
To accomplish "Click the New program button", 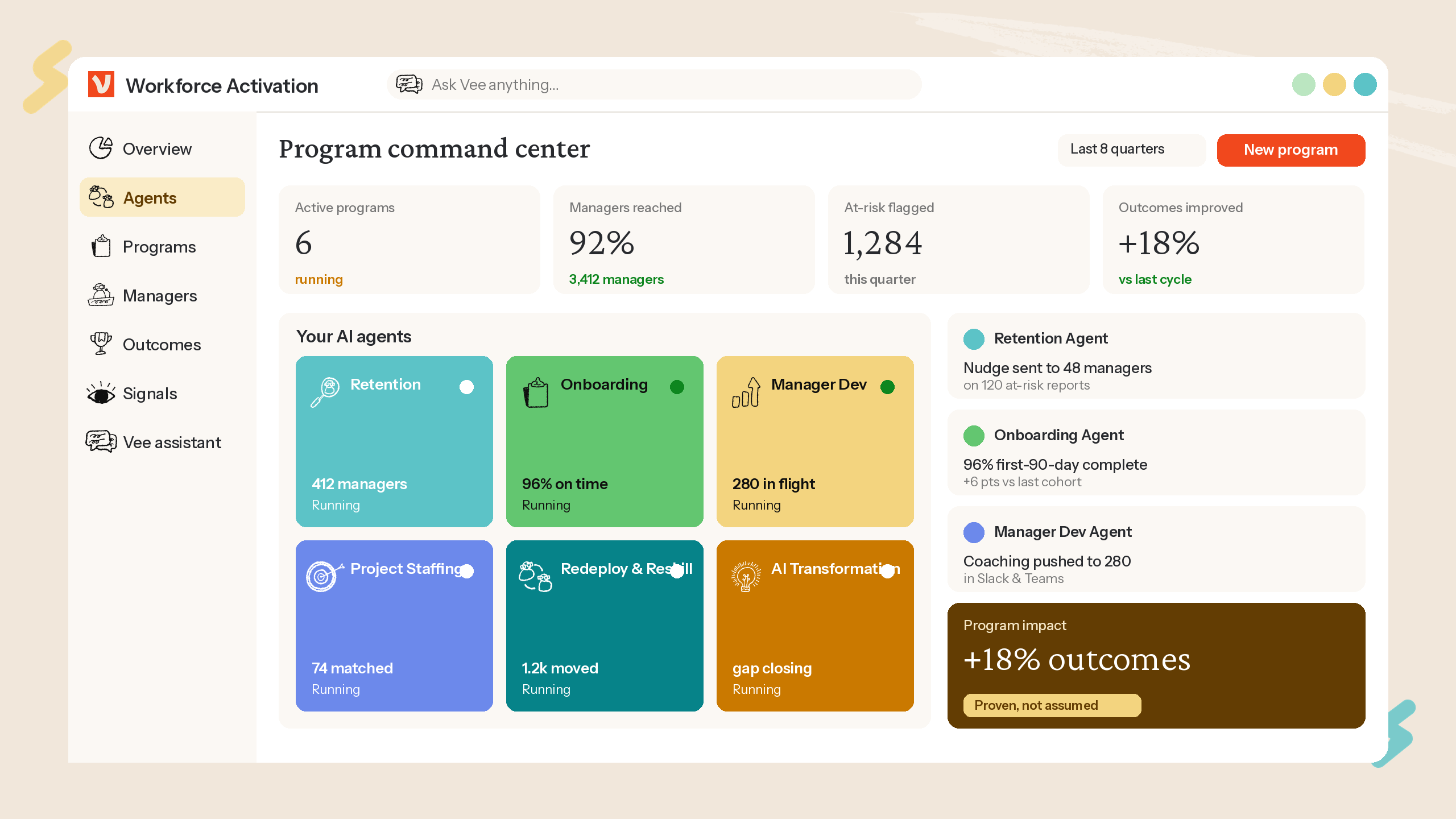I will coord(1291,150).
